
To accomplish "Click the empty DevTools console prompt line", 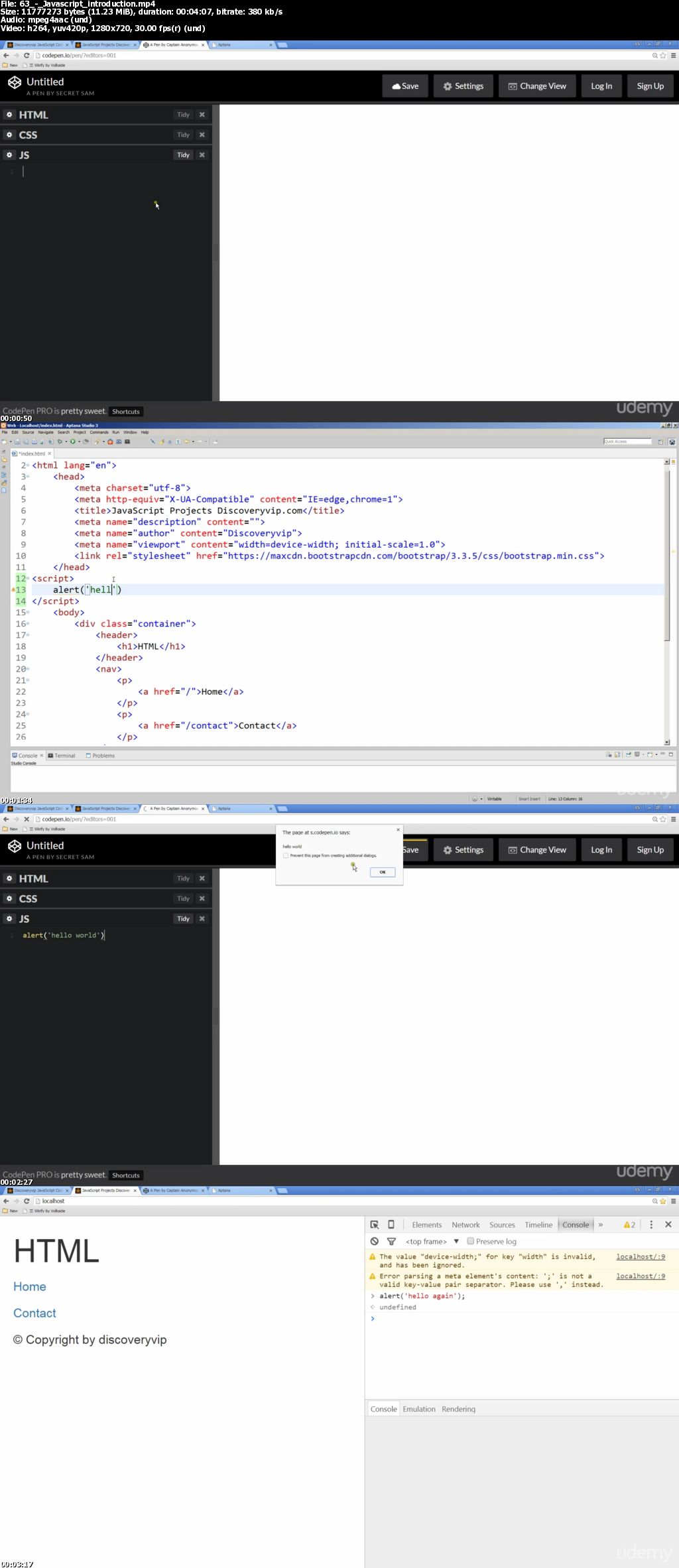I will [x=522, y=1319].
